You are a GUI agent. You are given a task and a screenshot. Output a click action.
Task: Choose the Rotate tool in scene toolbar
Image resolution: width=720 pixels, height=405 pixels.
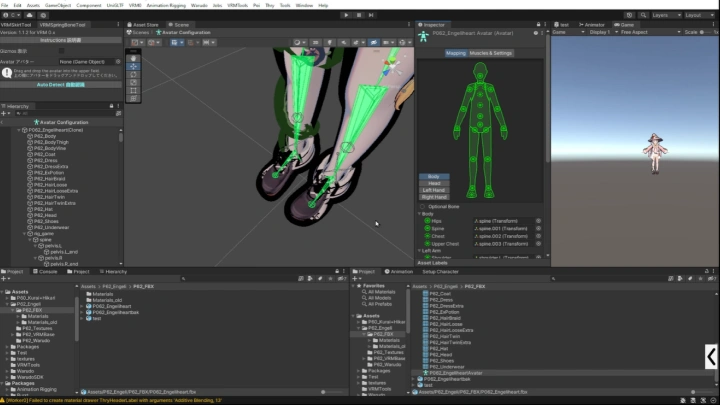[x=134, y=74]
